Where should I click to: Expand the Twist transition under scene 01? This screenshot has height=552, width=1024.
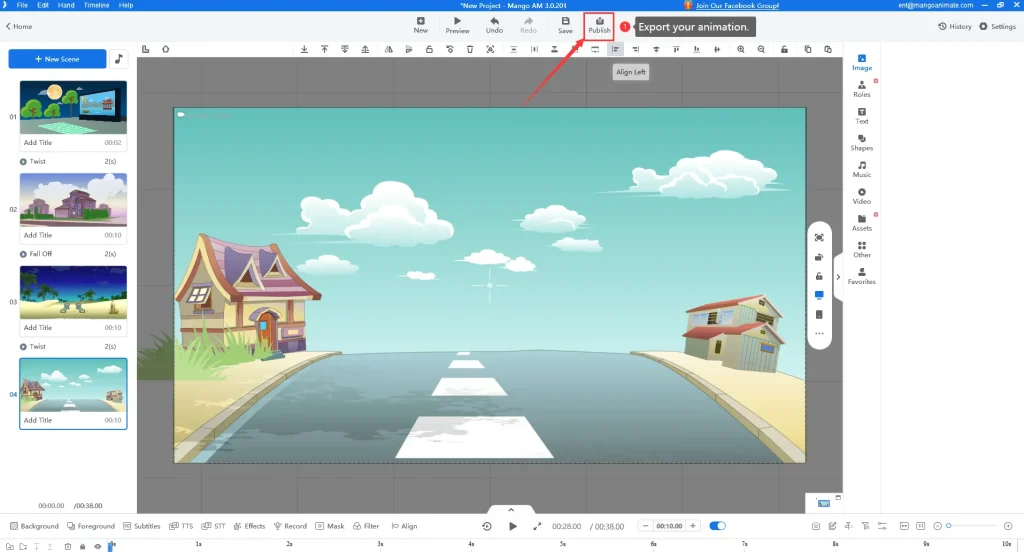tap(23, 161)
